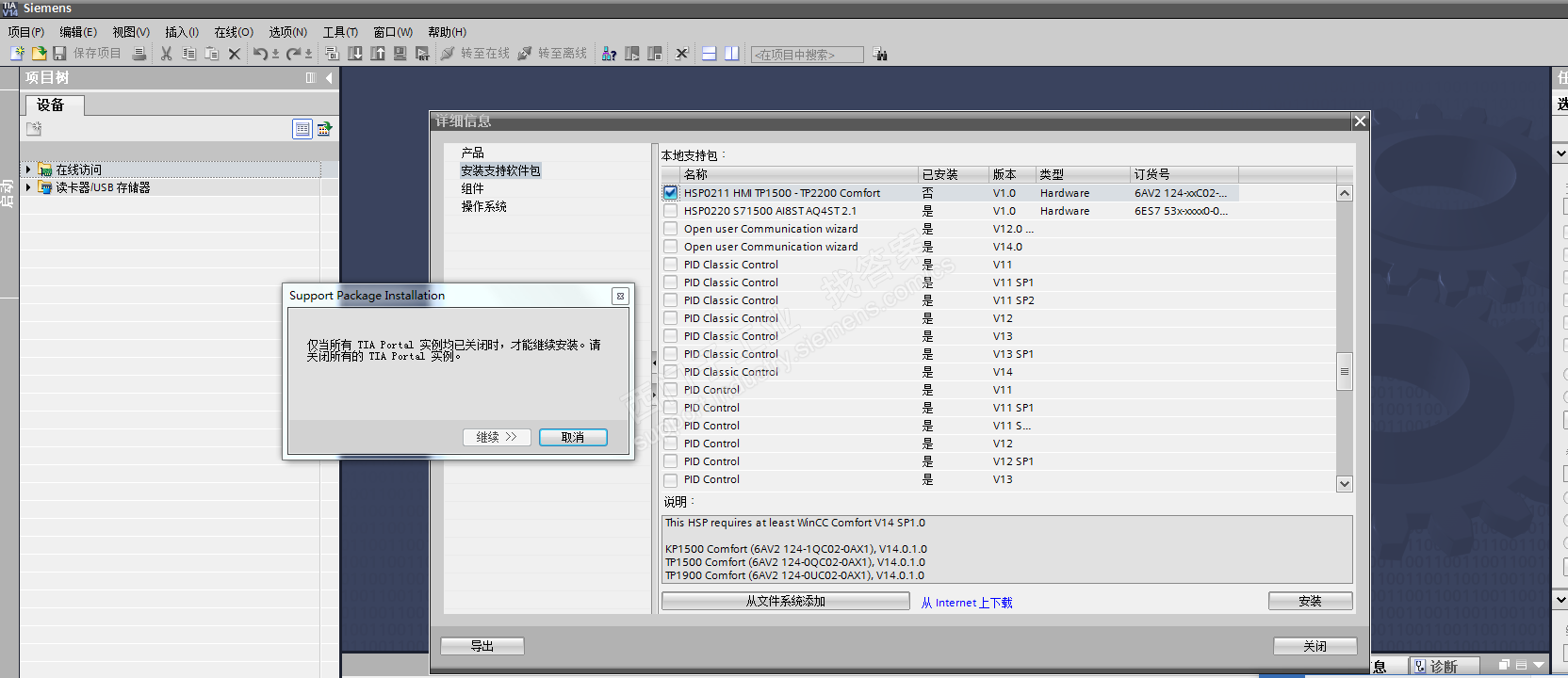Split editor space horizontally
Screen dimensions: 1568x678
point(710,54)
